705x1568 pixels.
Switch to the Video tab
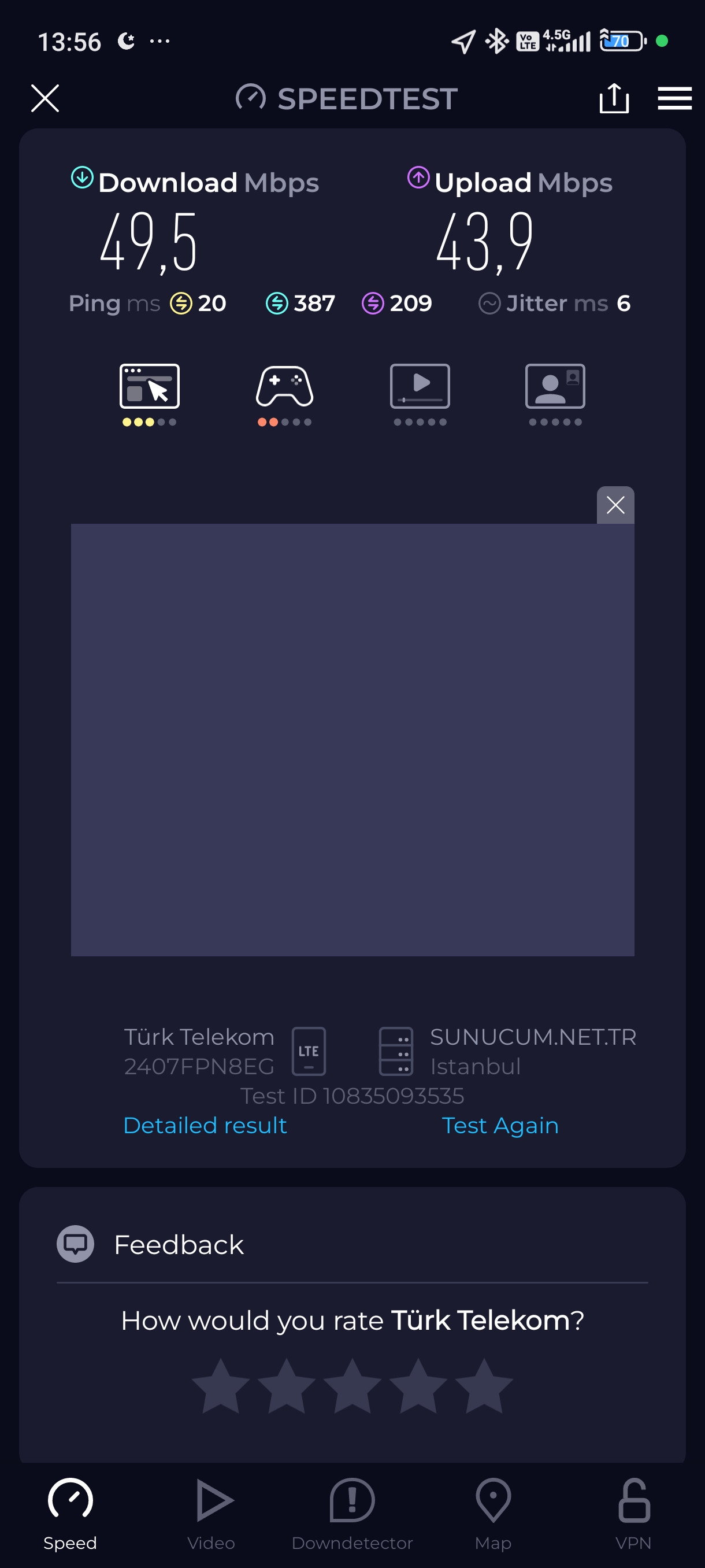click(211, 1514)
